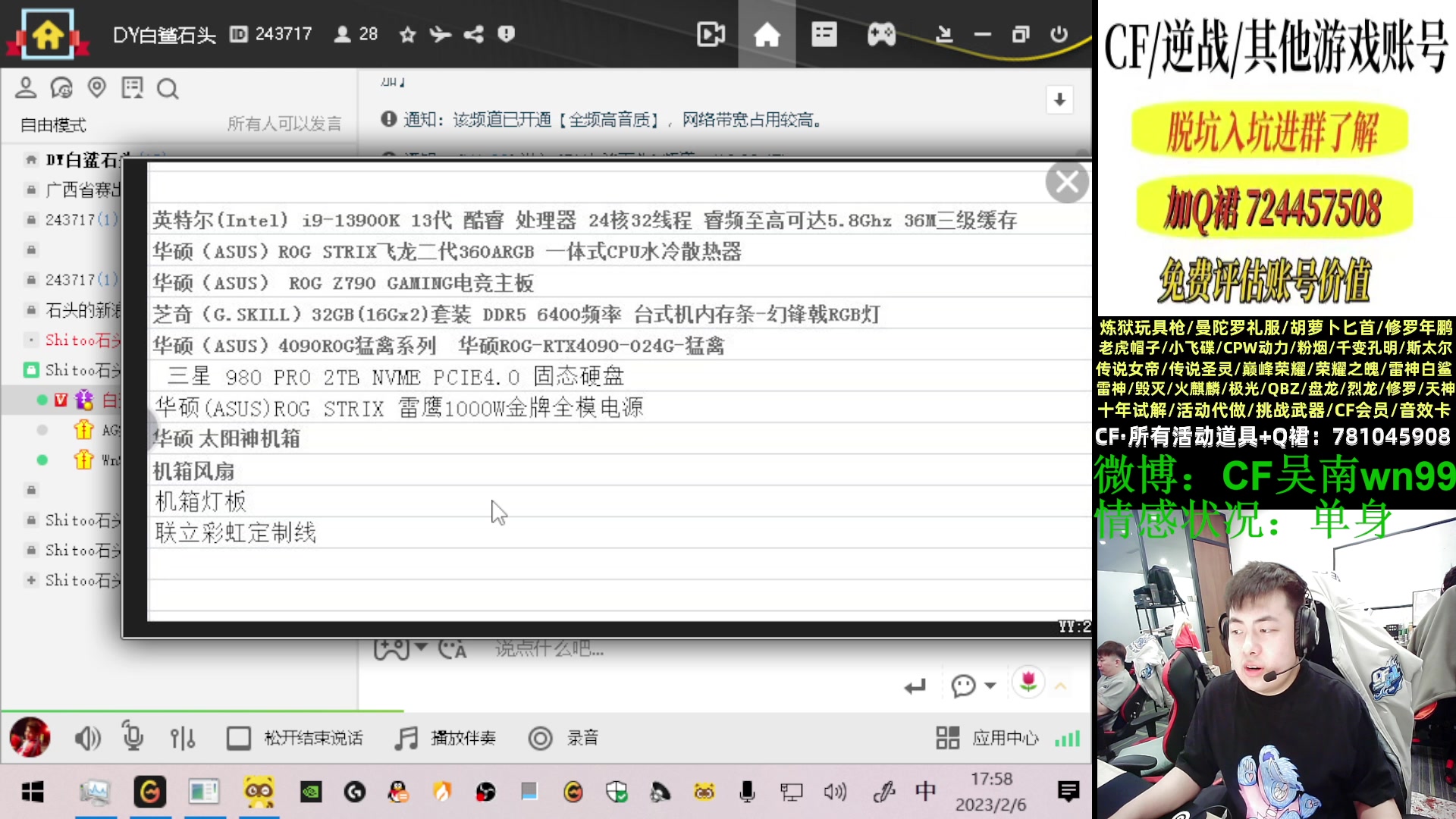The height and width of the screenshot is (819, 1456).
Task: Open the channel notes list icon
Action: (x=132, y=88)
